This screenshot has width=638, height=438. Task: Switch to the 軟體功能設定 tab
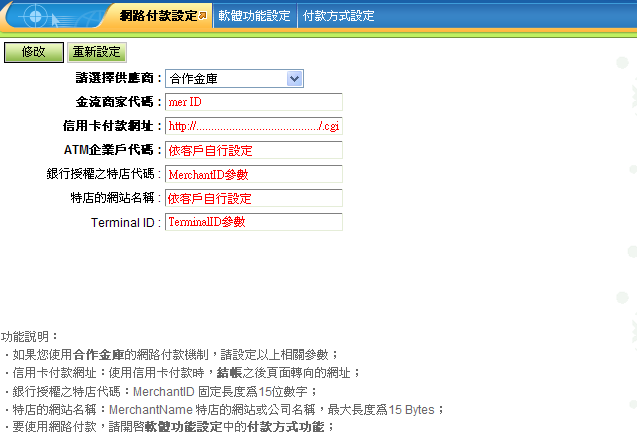pos(254,16)
